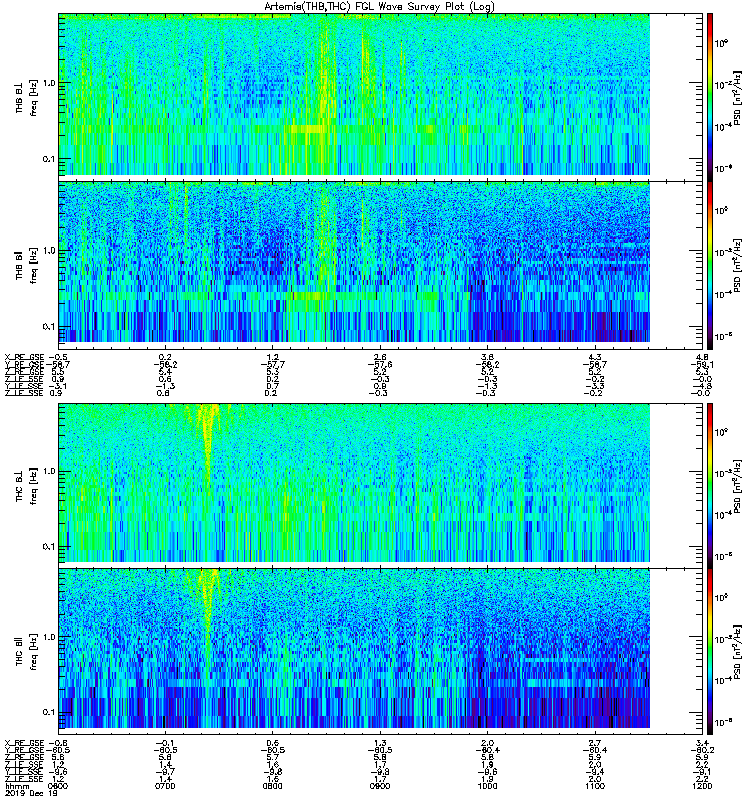Click the color bar beside the THC B⊥ panel

coord(710,485)
